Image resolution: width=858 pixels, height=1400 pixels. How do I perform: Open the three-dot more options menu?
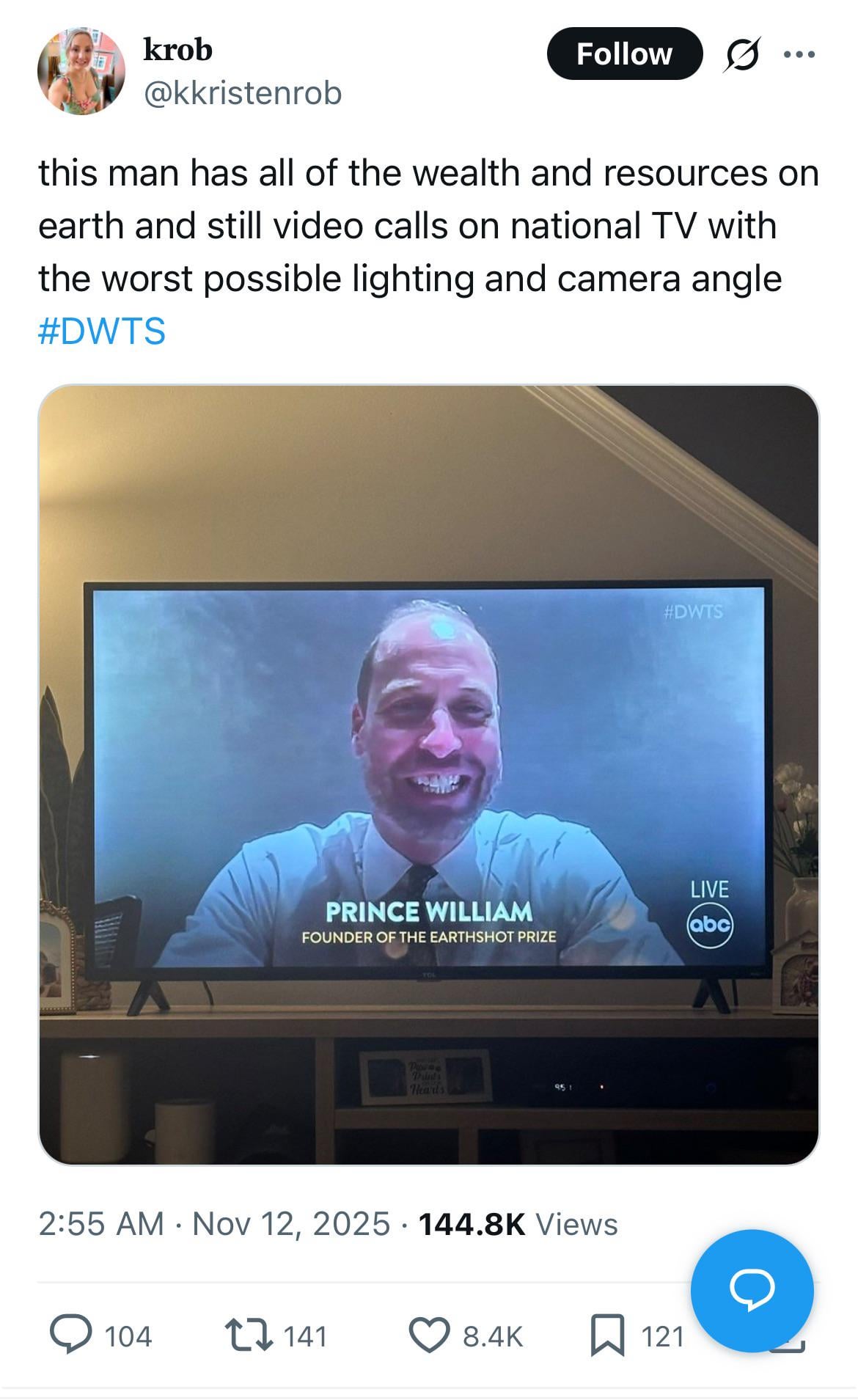[799, 54]
